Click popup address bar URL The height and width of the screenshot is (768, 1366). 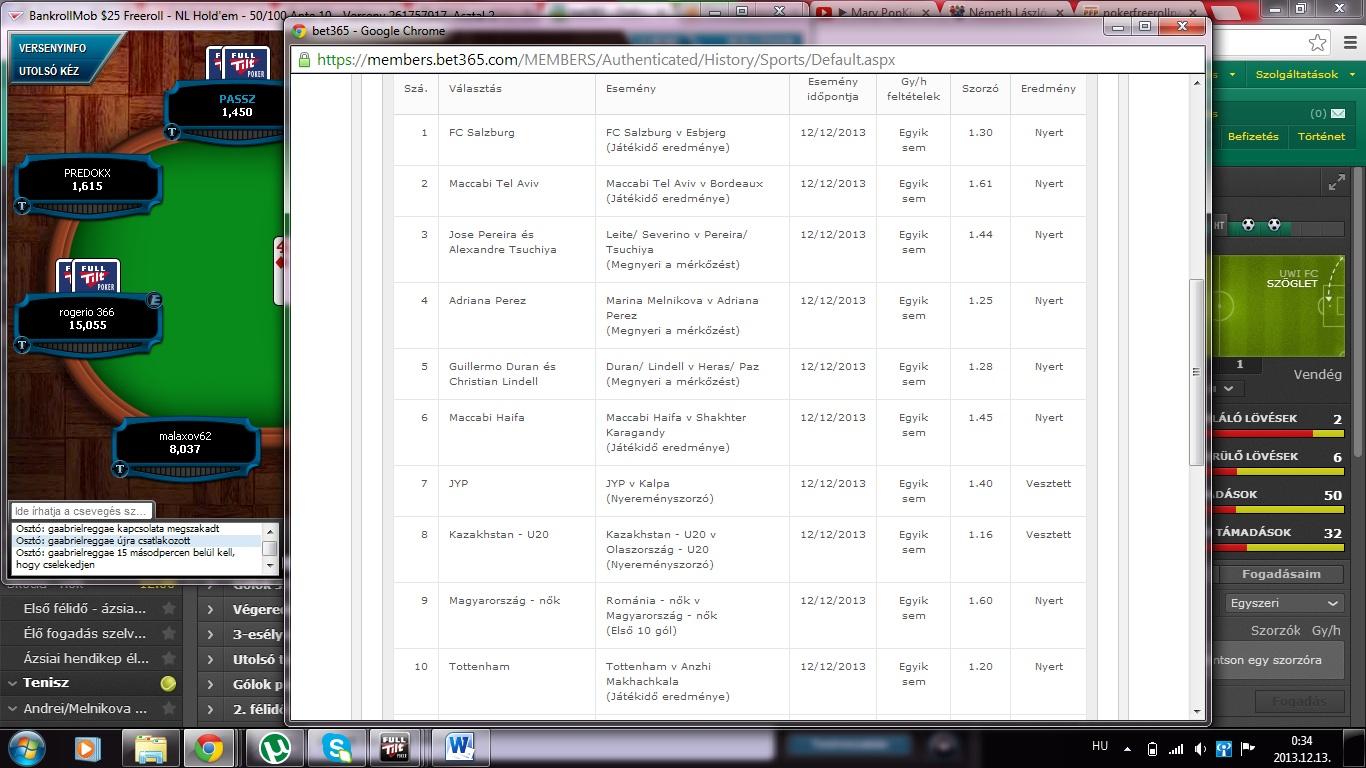tap(606, 60)
